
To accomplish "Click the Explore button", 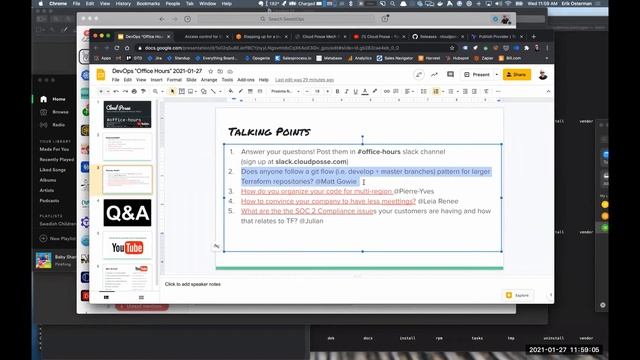I will [x=518, y=295].
